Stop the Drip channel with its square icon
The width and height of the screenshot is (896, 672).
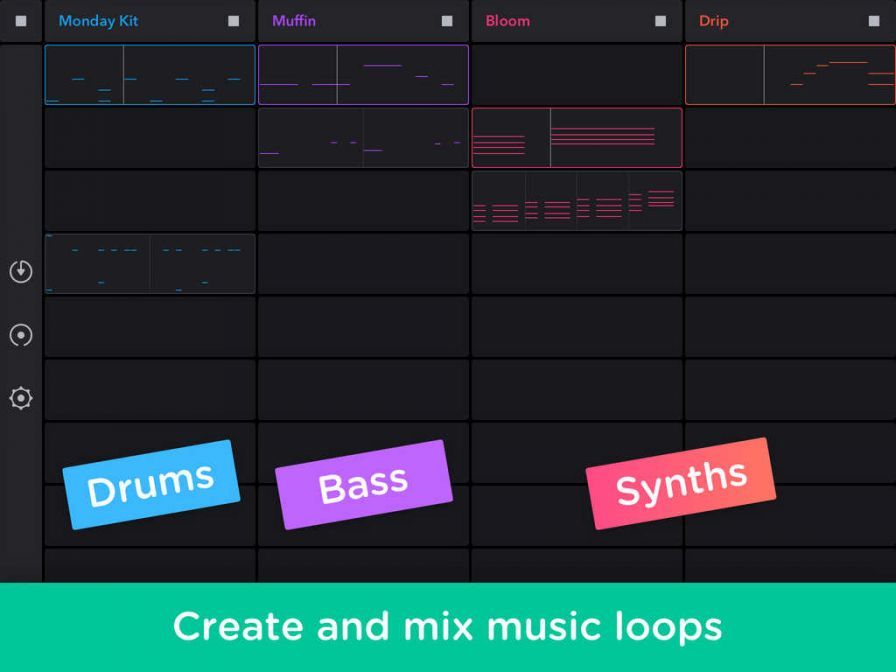(873, 20)
